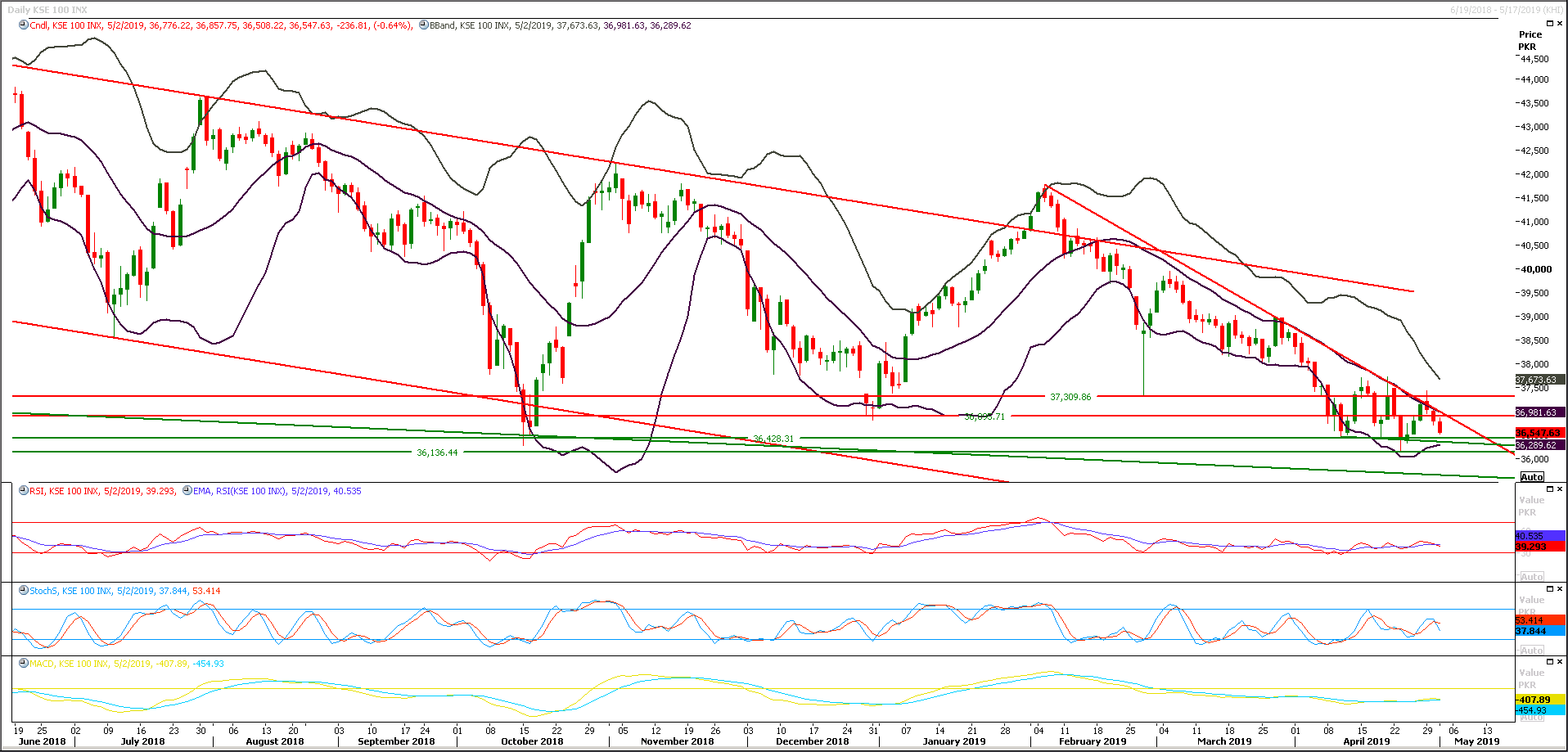Maximize the price chart pane
1568x752 pixels.
pyautogui.click(x=1549, y=23)
